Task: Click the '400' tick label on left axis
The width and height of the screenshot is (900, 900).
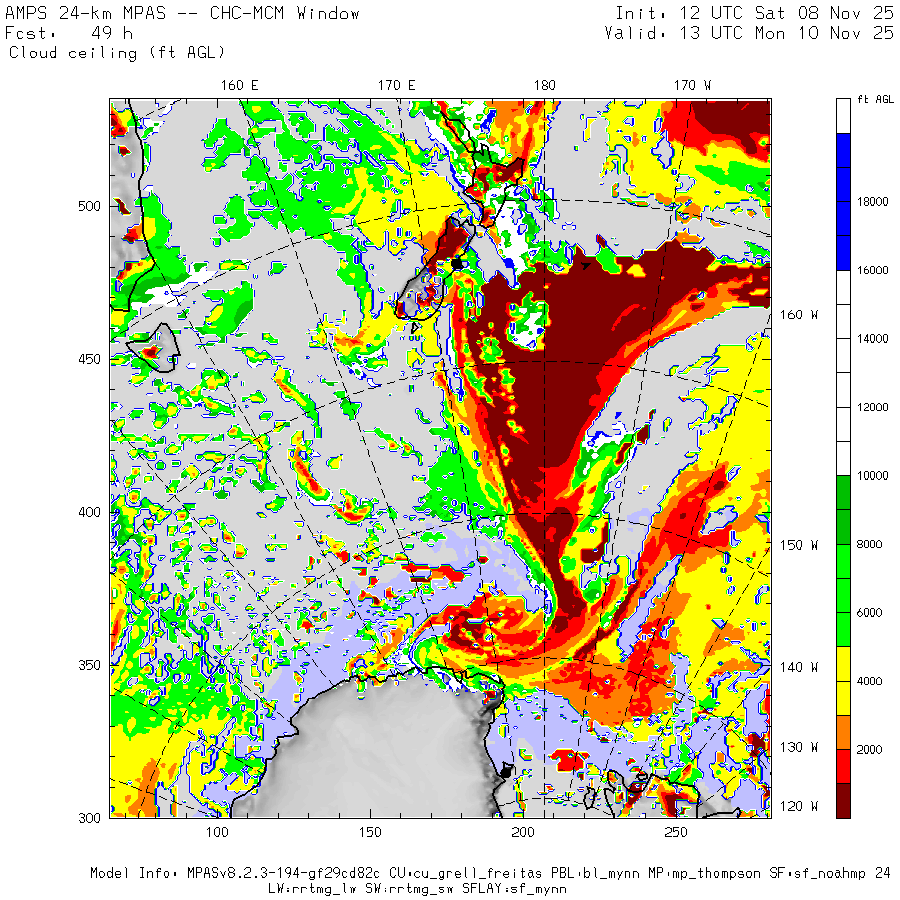Action: 89,512
